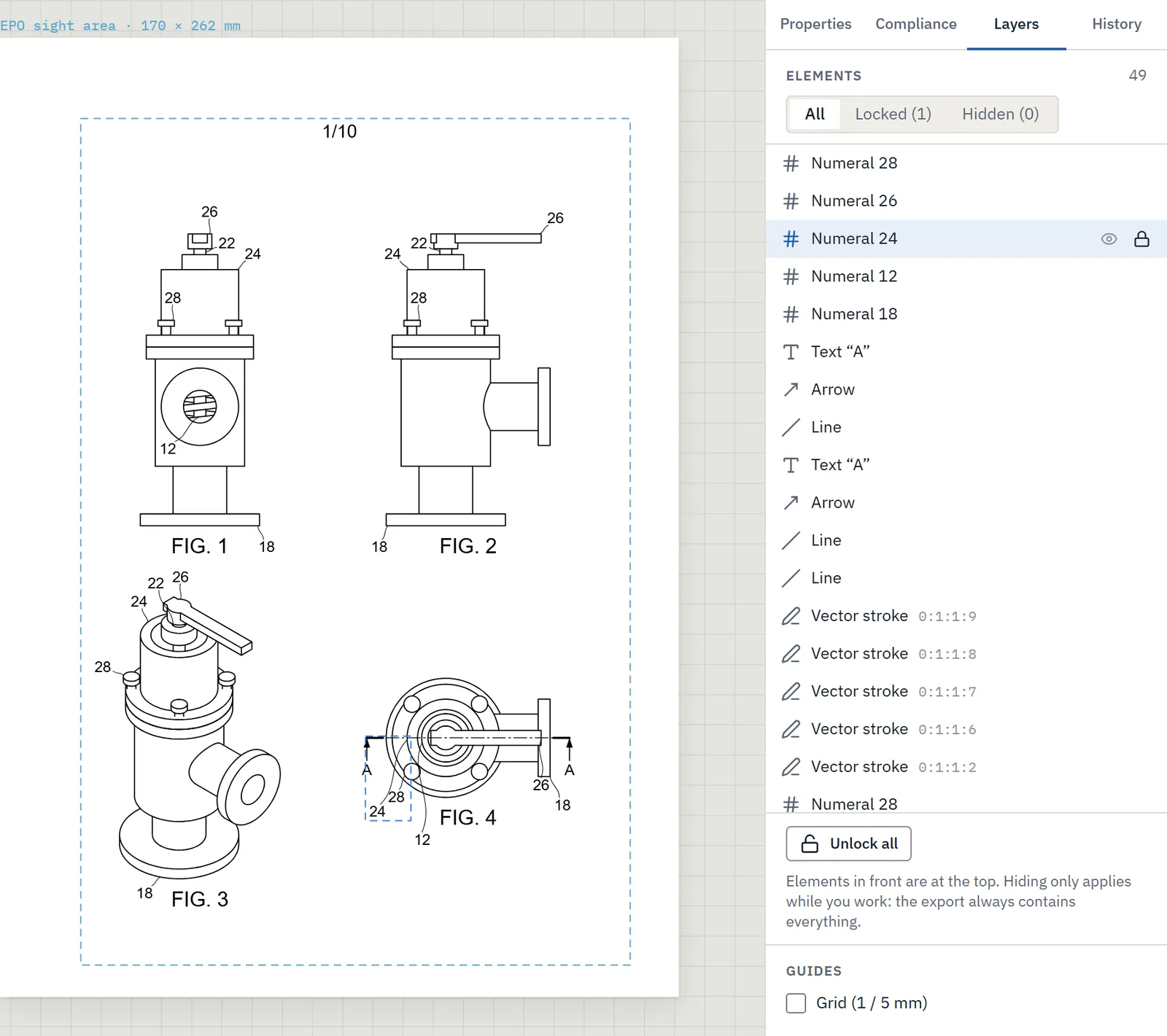Click pen icon of Vector stroke 0:1:1:9
The width and height of the screenshot is (1167, 1036).
pos(791,616)
